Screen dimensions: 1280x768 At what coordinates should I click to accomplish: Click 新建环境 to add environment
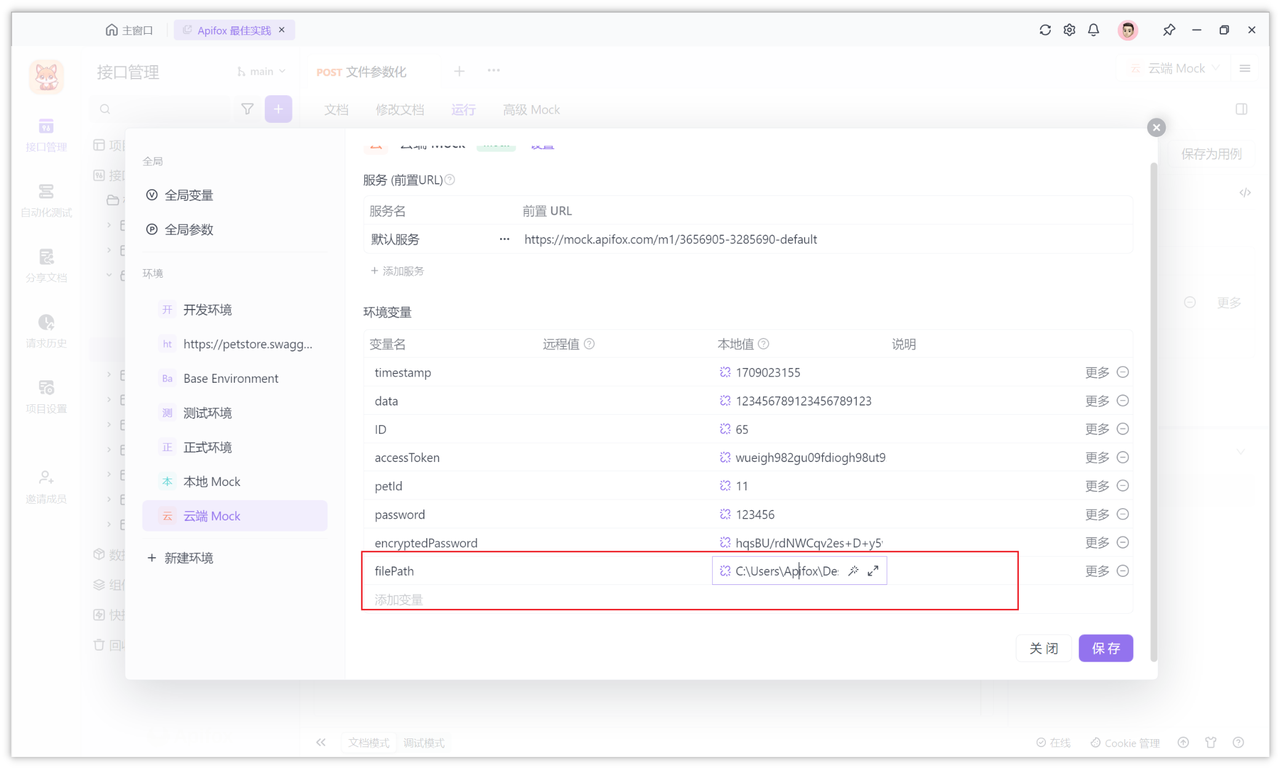tap(180, 558)
